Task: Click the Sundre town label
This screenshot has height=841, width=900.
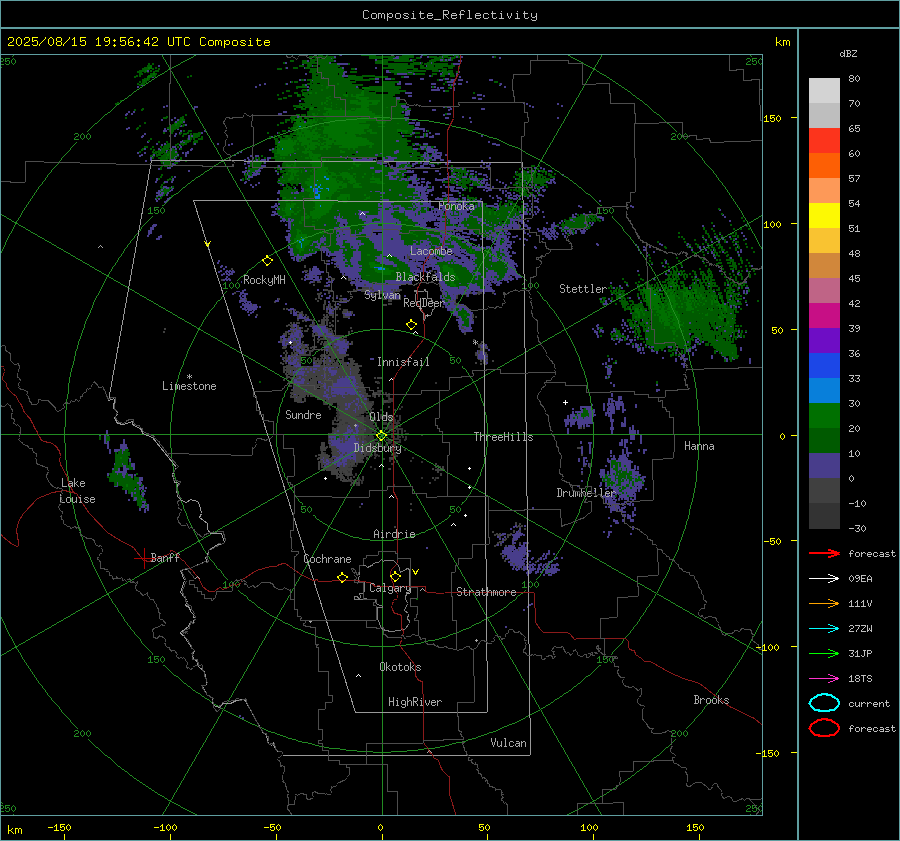Action: click(303, 415)
